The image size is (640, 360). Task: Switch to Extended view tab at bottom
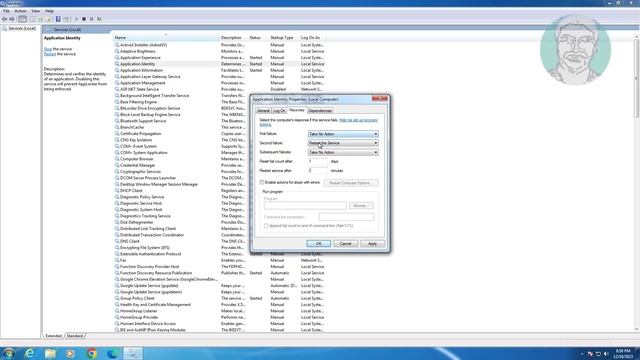coord(53,336)
